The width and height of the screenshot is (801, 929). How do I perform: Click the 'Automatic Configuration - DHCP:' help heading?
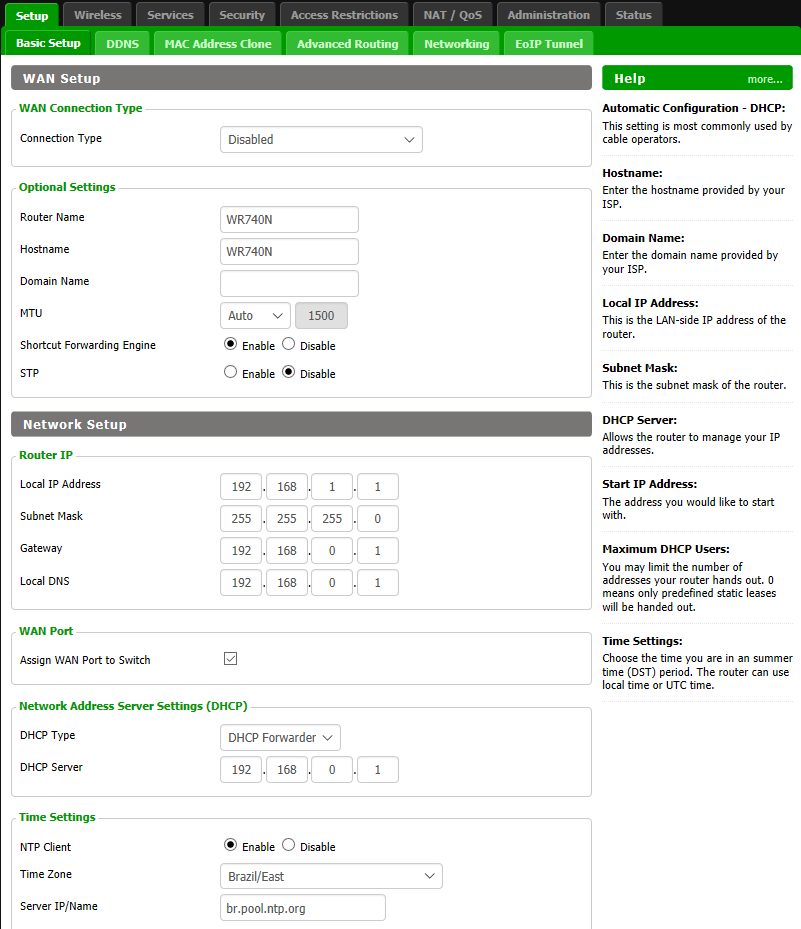tap(694, 108)
